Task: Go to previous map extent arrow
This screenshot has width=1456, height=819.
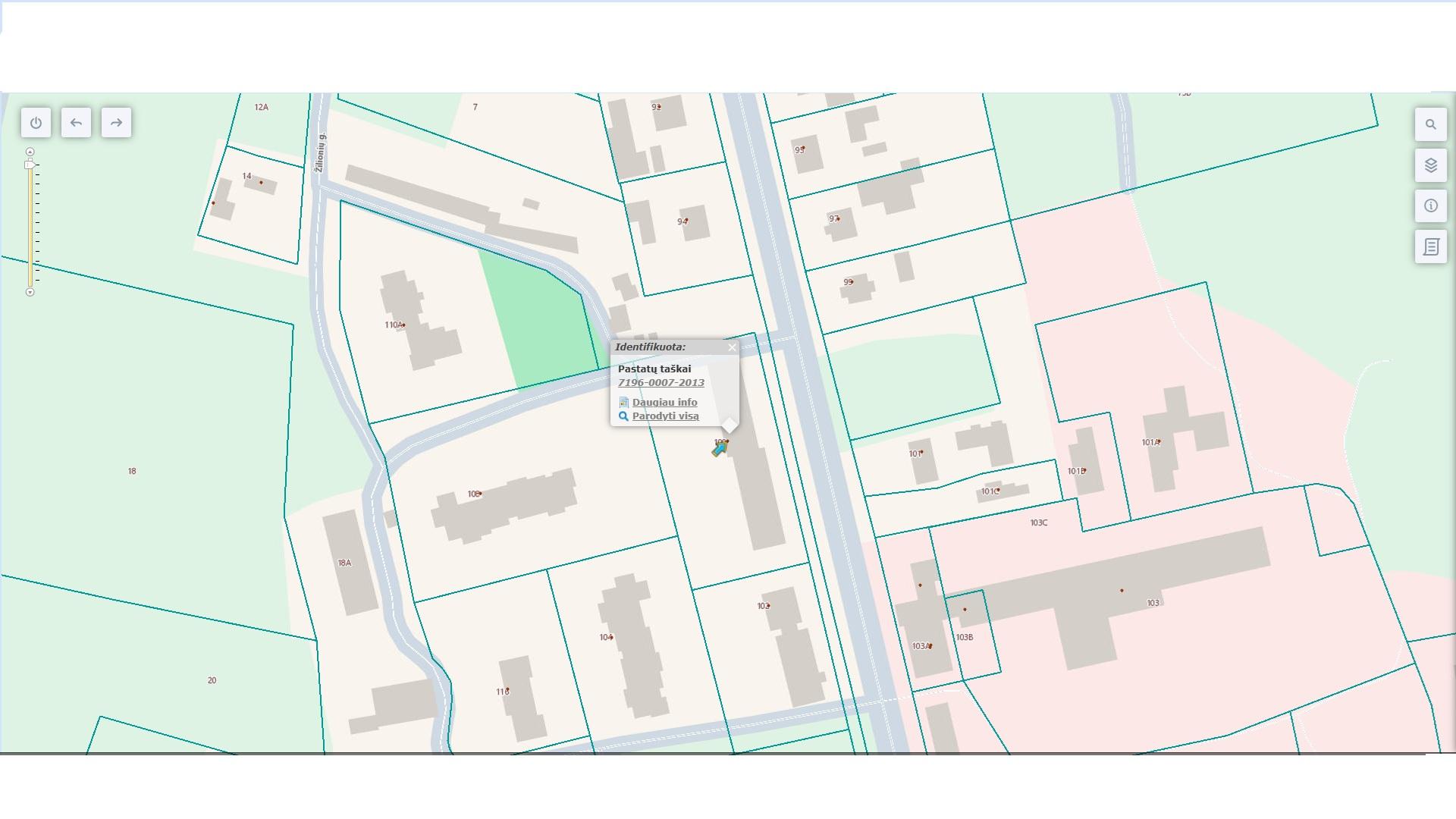Action: tap(76, 123)
